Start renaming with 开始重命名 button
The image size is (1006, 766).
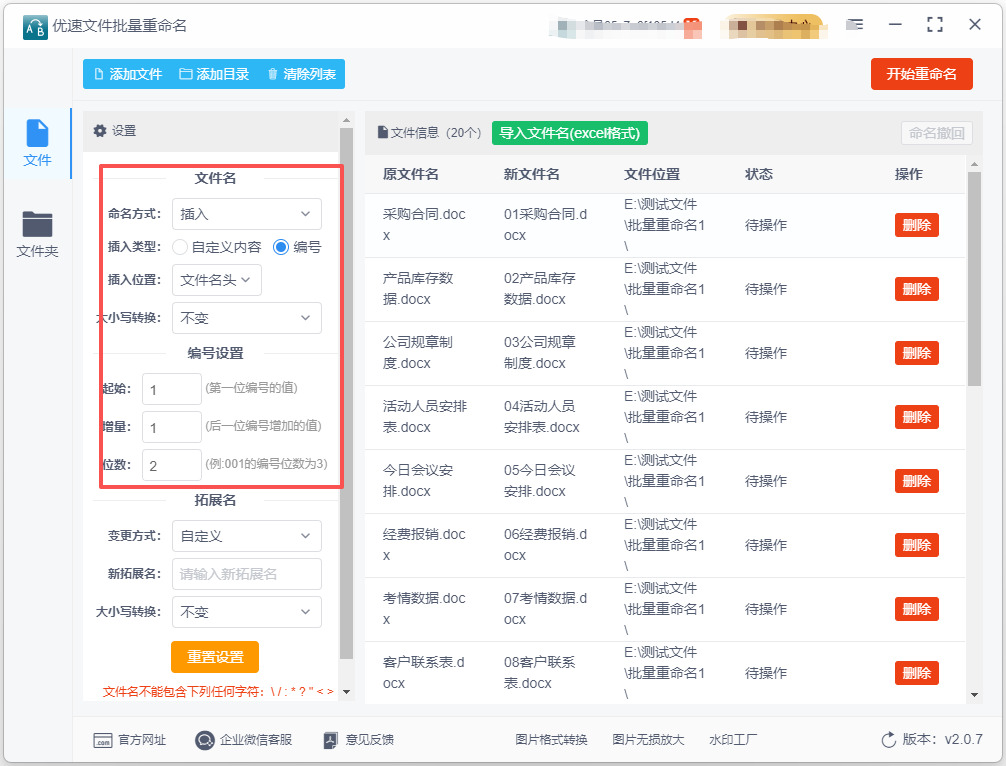[921, 74]
